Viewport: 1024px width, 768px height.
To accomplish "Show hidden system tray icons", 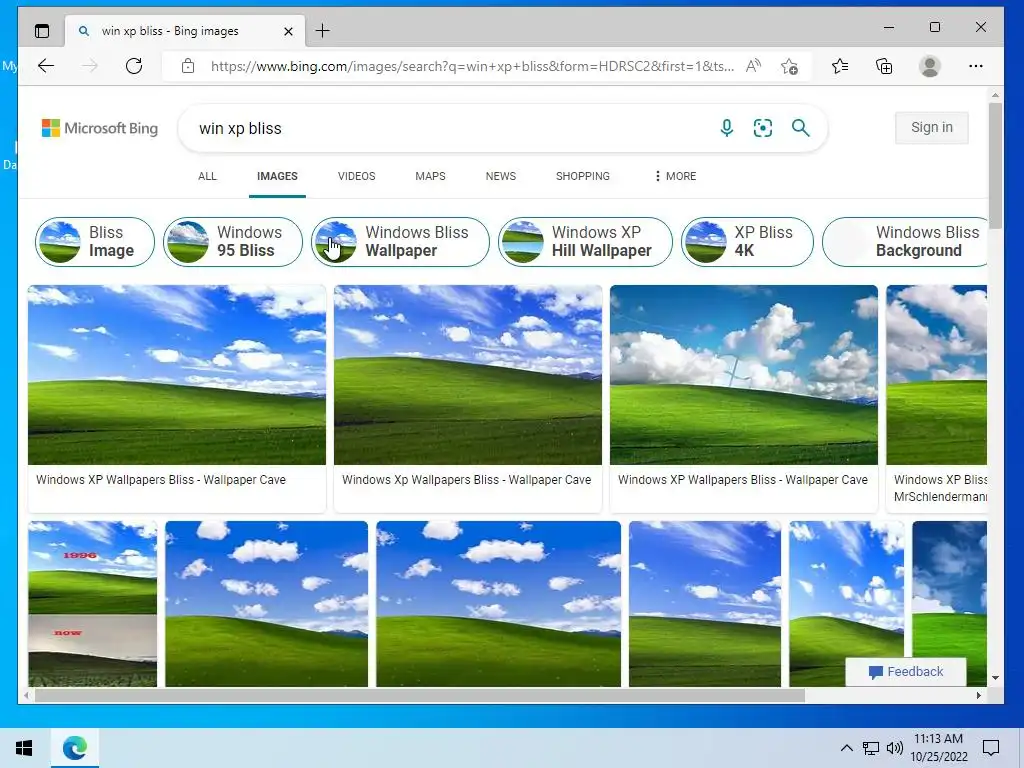I will (x=846, y=748).
